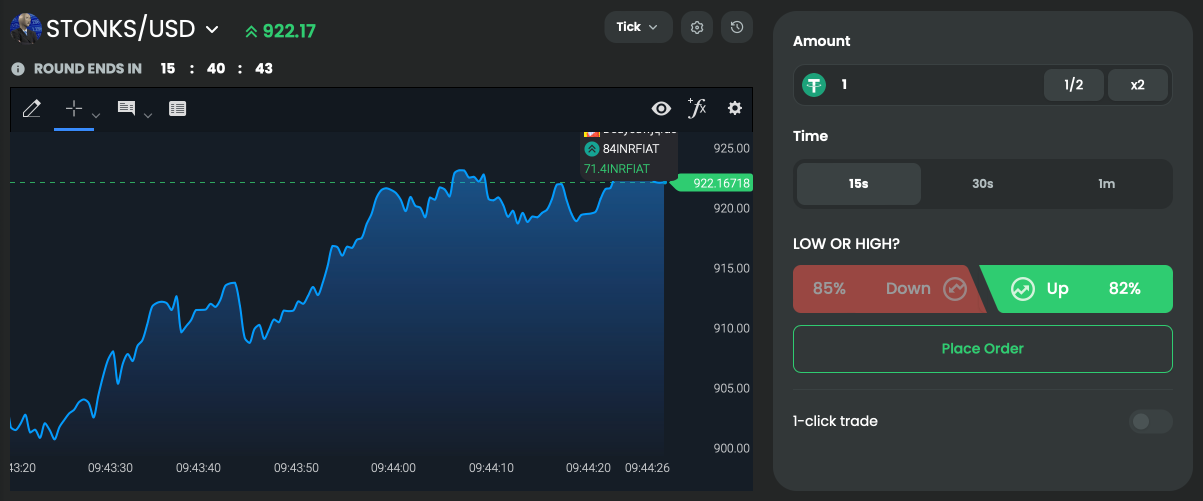
Task: Click the 925.00 axis label
Action: (732, 148)
